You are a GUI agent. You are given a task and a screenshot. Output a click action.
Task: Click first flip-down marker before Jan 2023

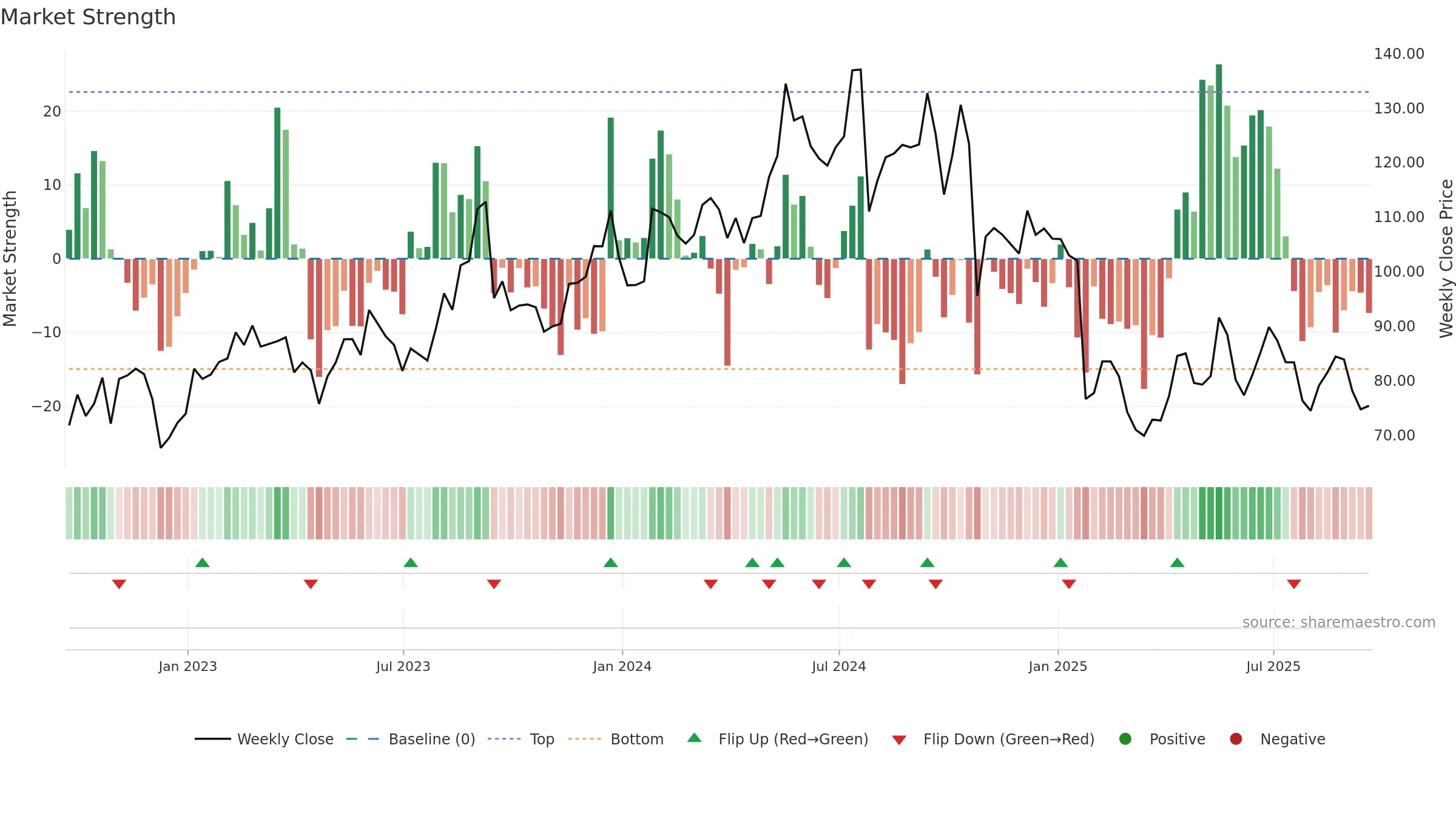(119, 584)
